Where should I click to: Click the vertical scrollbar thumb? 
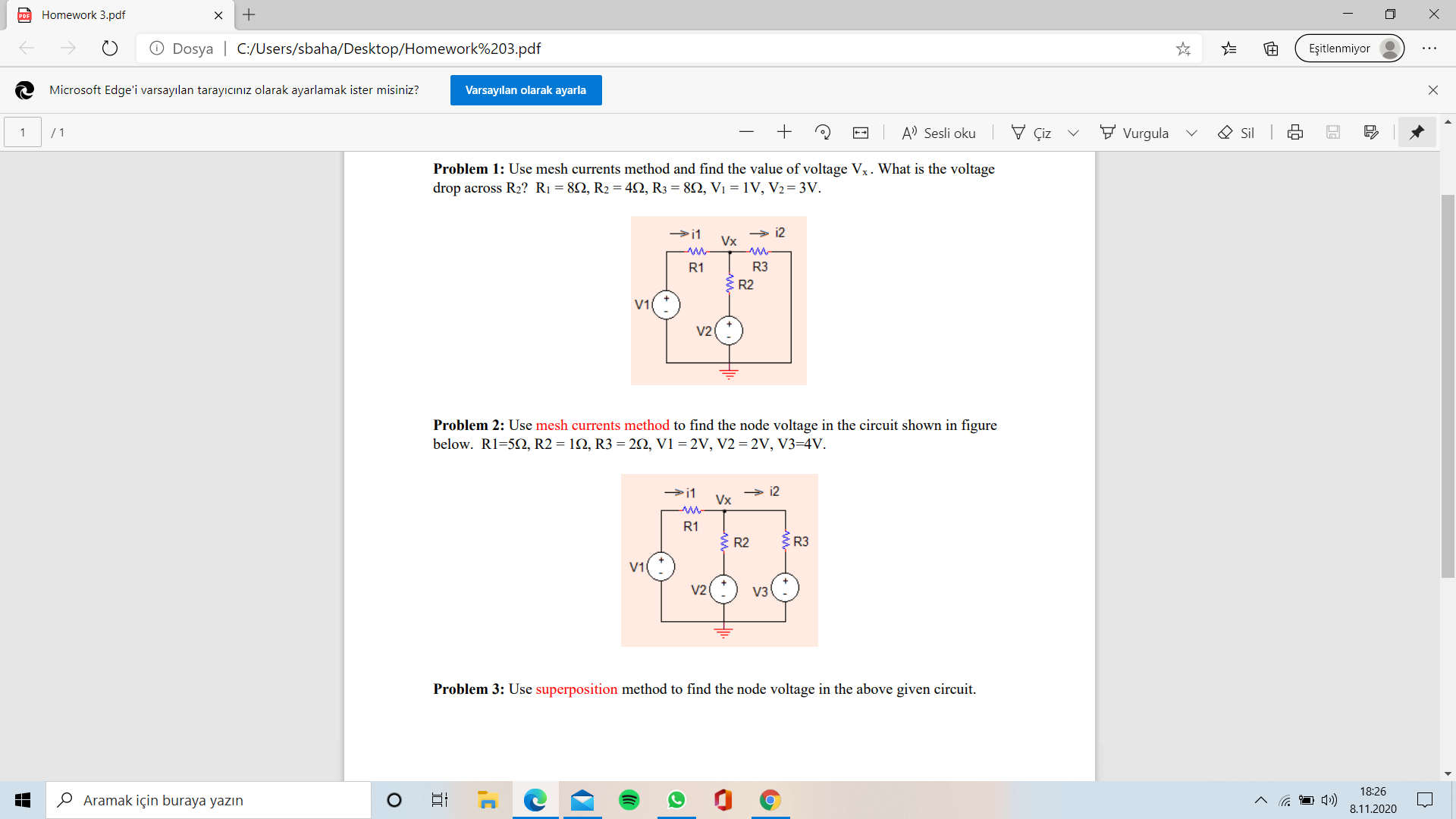(1448, 387)
